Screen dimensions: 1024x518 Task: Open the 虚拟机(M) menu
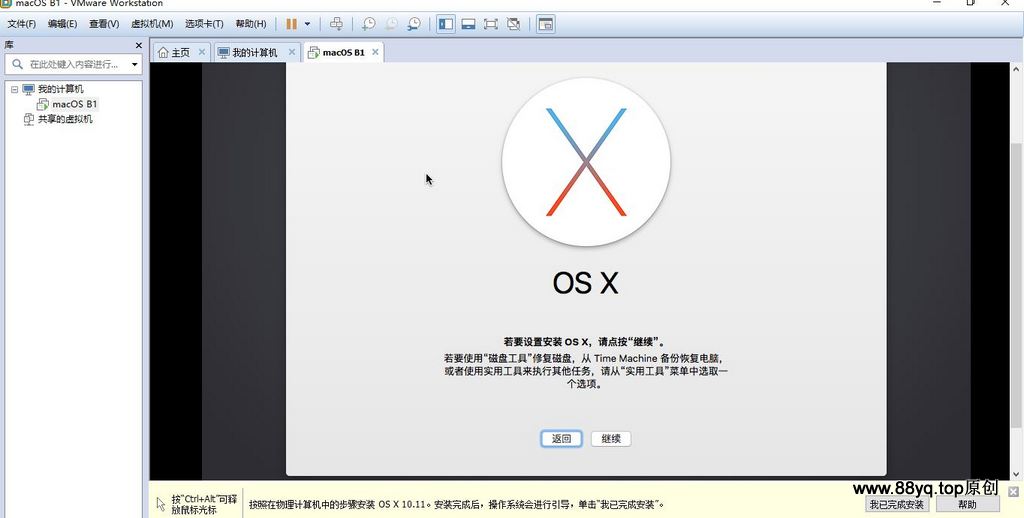point(152,24)
